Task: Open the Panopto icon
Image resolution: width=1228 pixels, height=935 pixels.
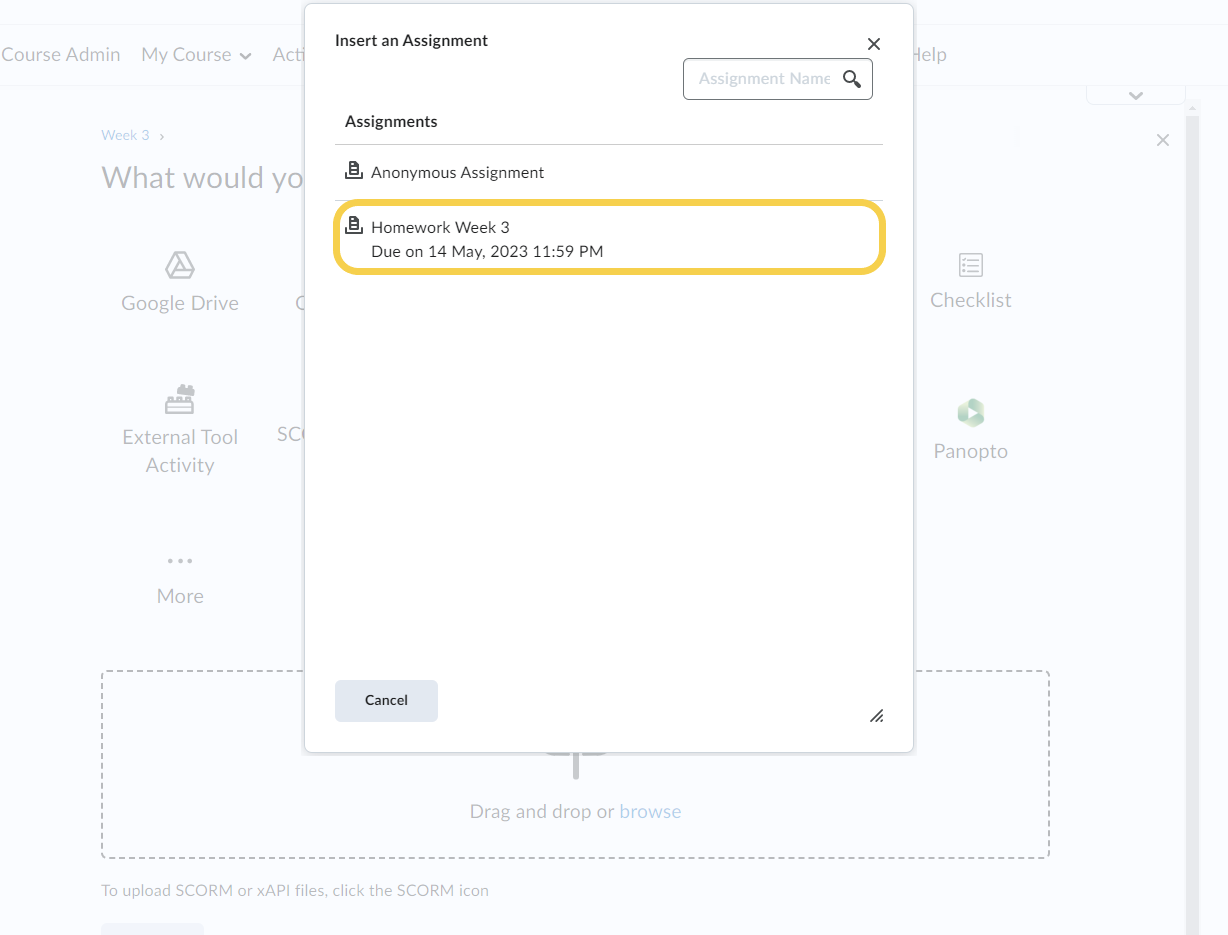Action: [970, 413]
